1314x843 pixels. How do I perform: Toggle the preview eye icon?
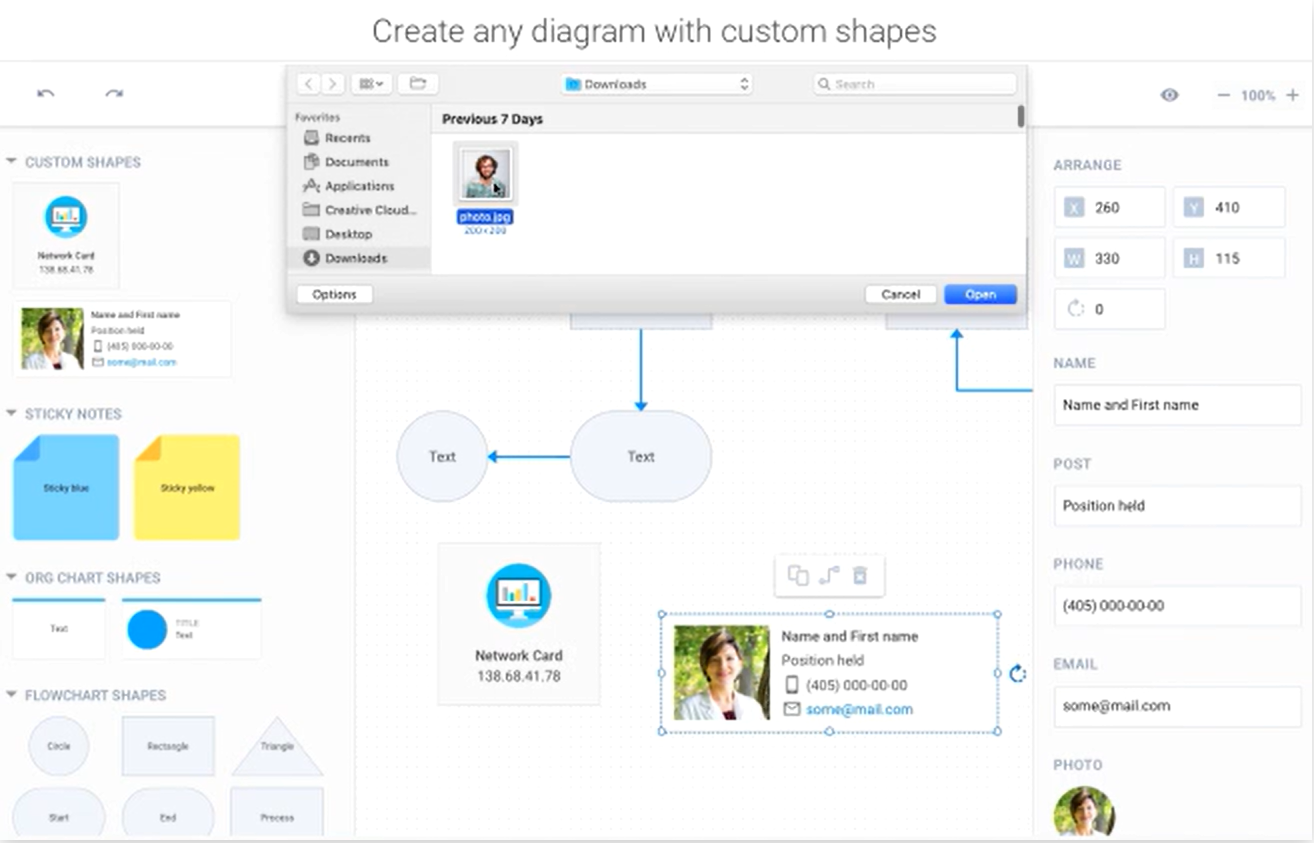pos(1169,95)
